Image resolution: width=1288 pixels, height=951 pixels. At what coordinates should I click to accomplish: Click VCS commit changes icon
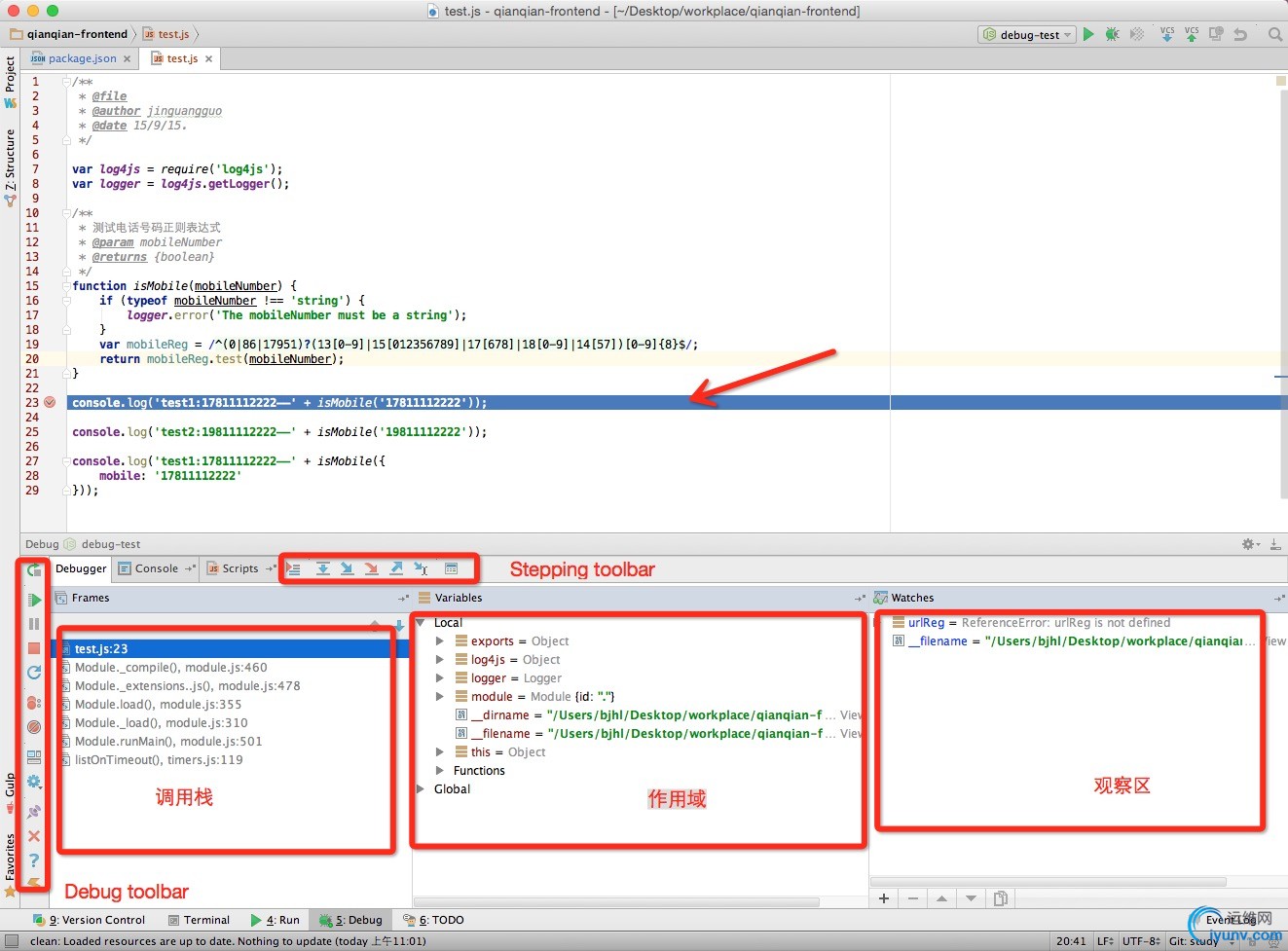click(1192, 34)
